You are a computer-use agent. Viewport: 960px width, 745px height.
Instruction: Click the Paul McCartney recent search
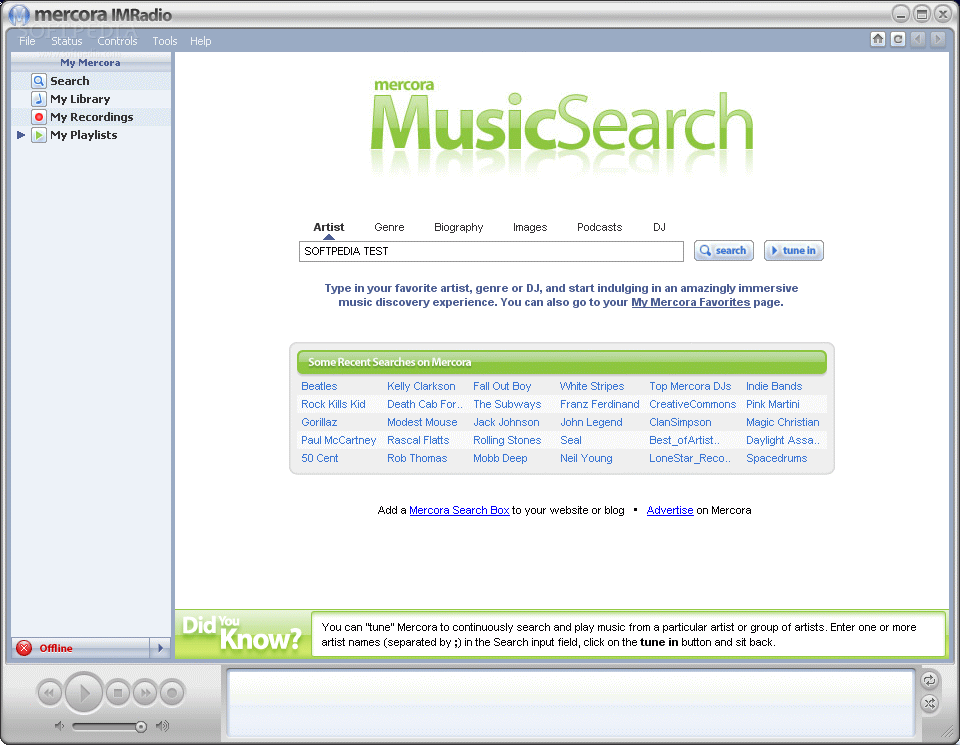[x=339, y=440]
